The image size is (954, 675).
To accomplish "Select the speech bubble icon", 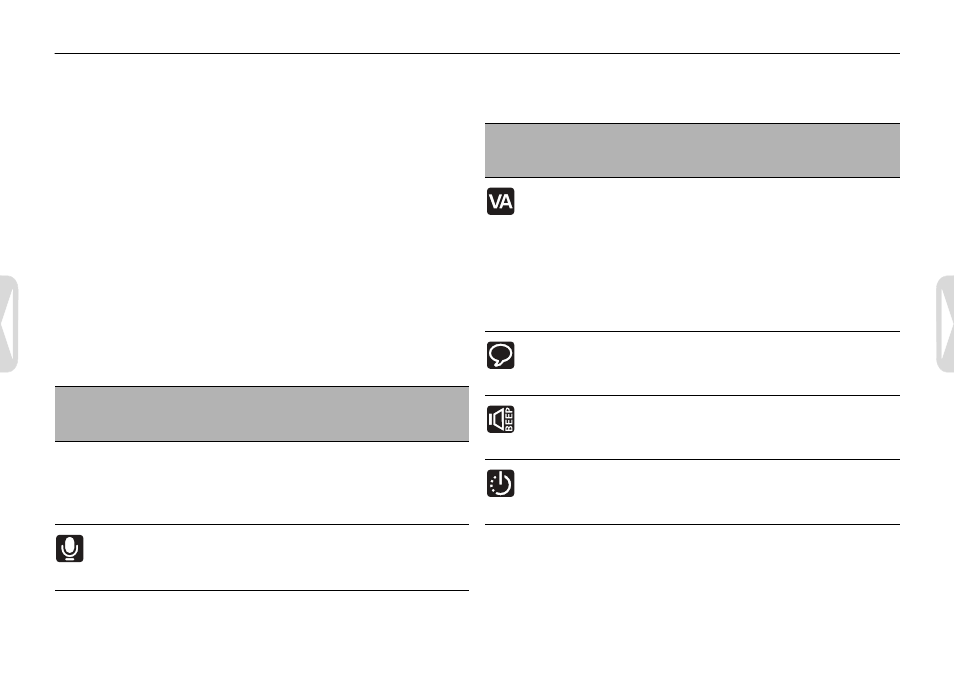I will [500, 355].
